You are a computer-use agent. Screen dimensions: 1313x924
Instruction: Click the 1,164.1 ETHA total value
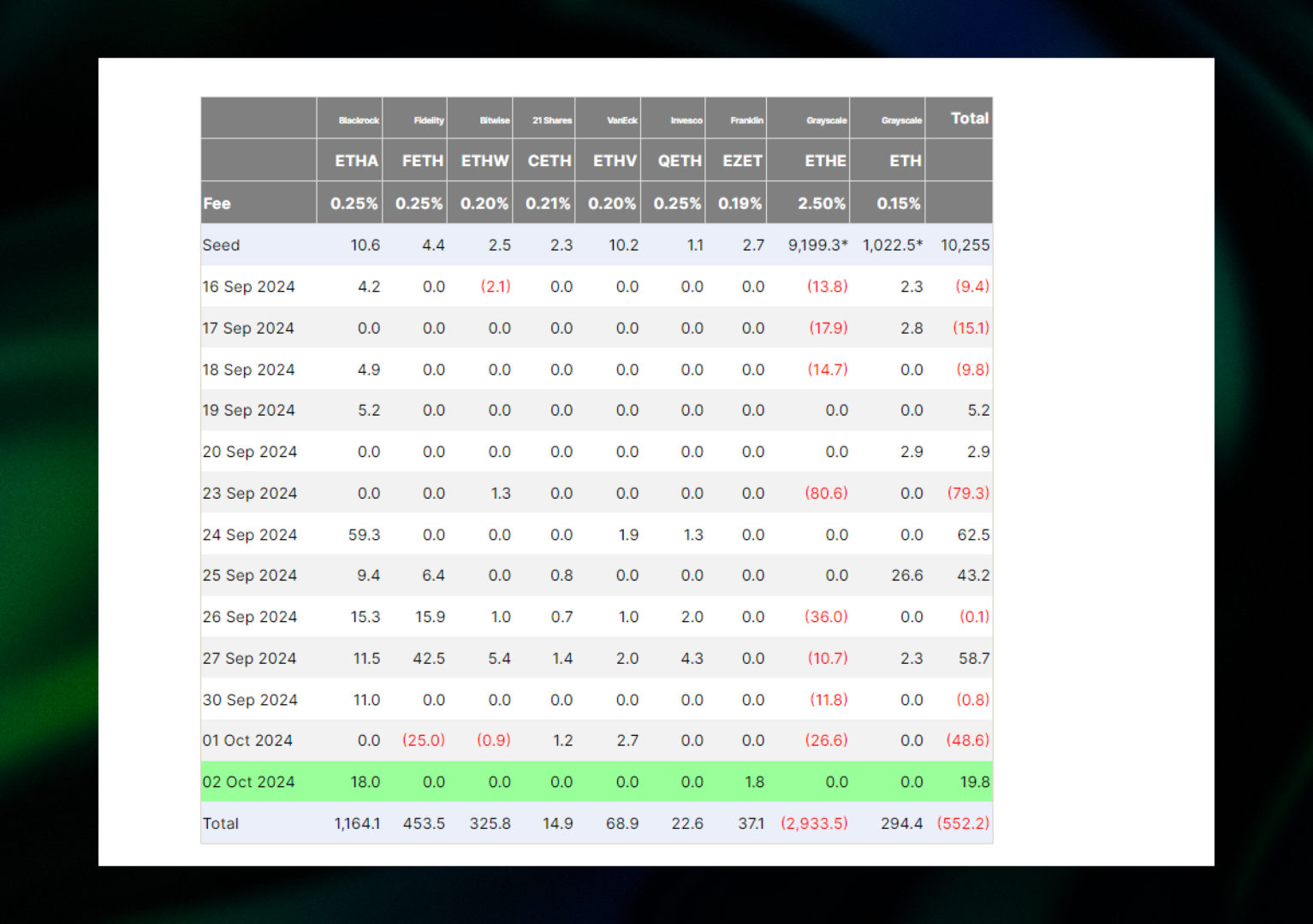[x=357, y=824]
